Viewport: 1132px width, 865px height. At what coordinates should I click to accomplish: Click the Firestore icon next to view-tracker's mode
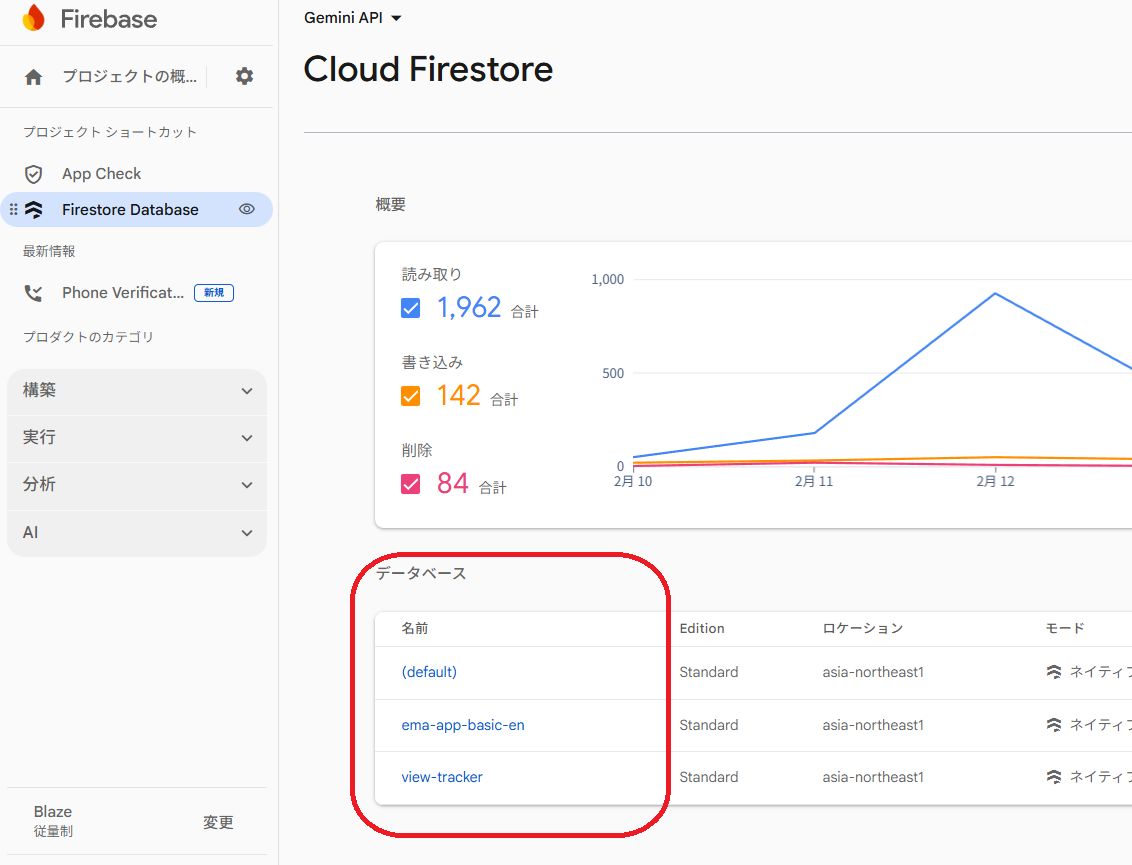(x=1052, y=776)
